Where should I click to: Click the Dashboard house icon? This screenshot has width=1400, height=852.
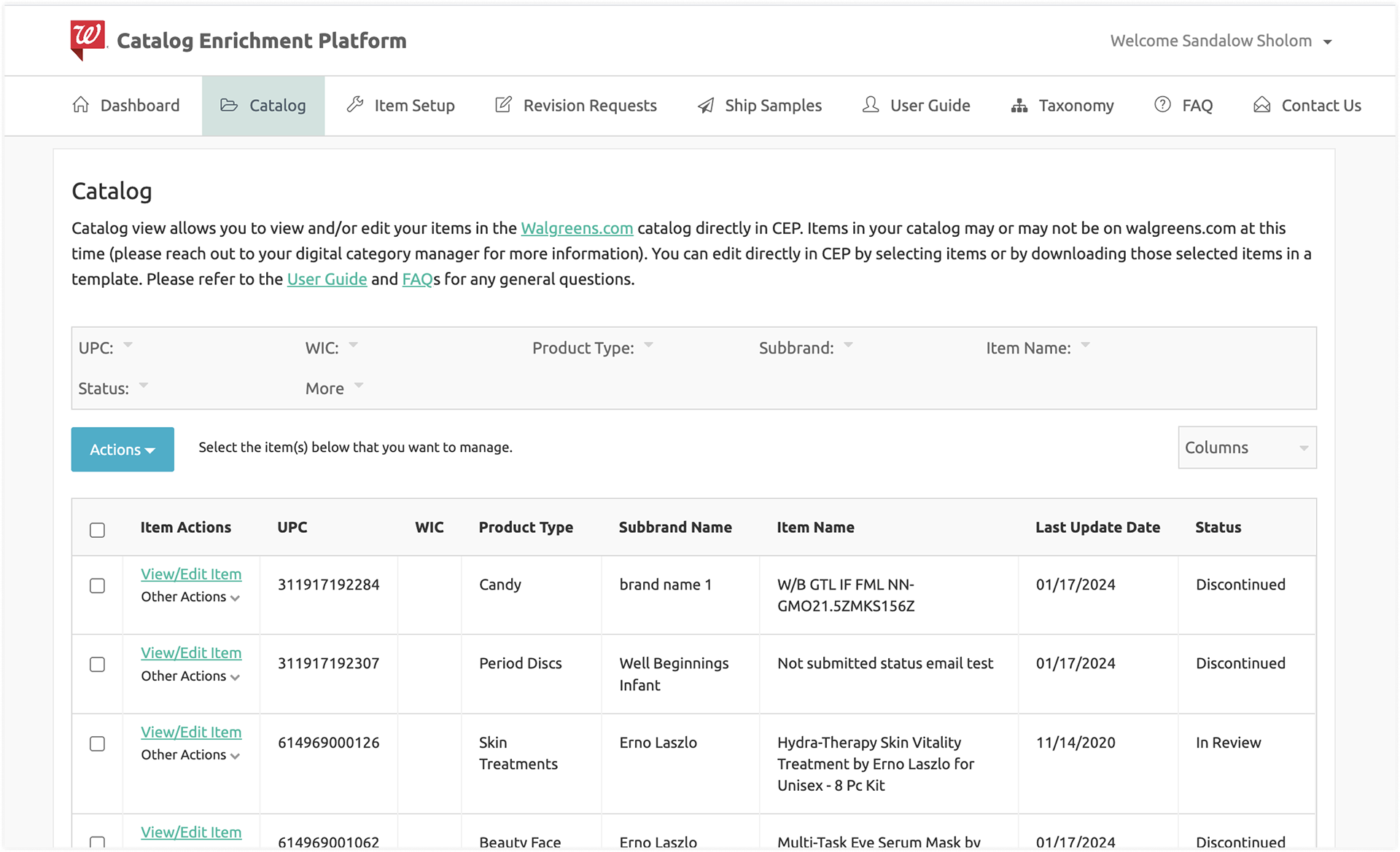[x=81, y=105]
